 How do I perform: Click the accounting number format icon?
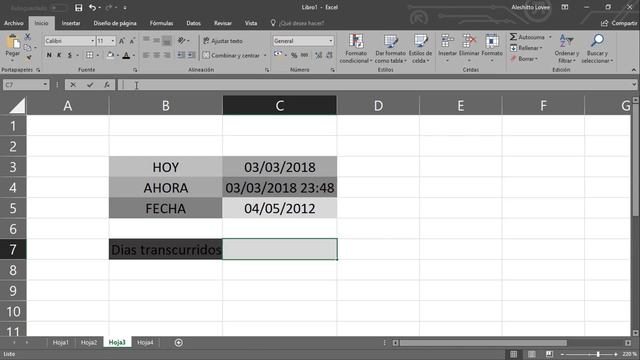tap(278, 55)
